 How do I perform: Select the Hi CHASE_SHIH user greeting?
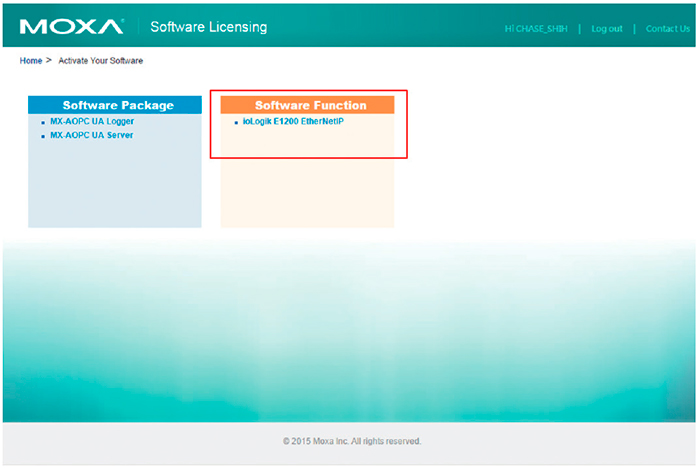click(x=535, y=29)
